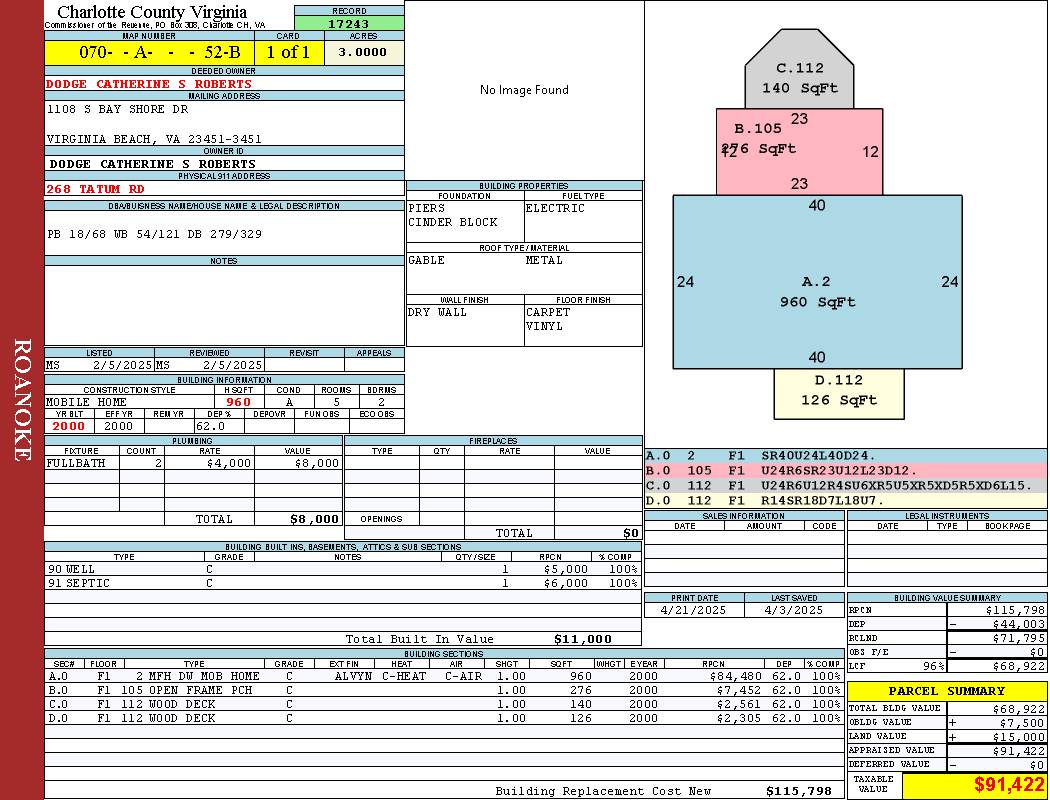Select sketch code row for C.0 112
1050x800 pixels.
[x=846, y=485]
